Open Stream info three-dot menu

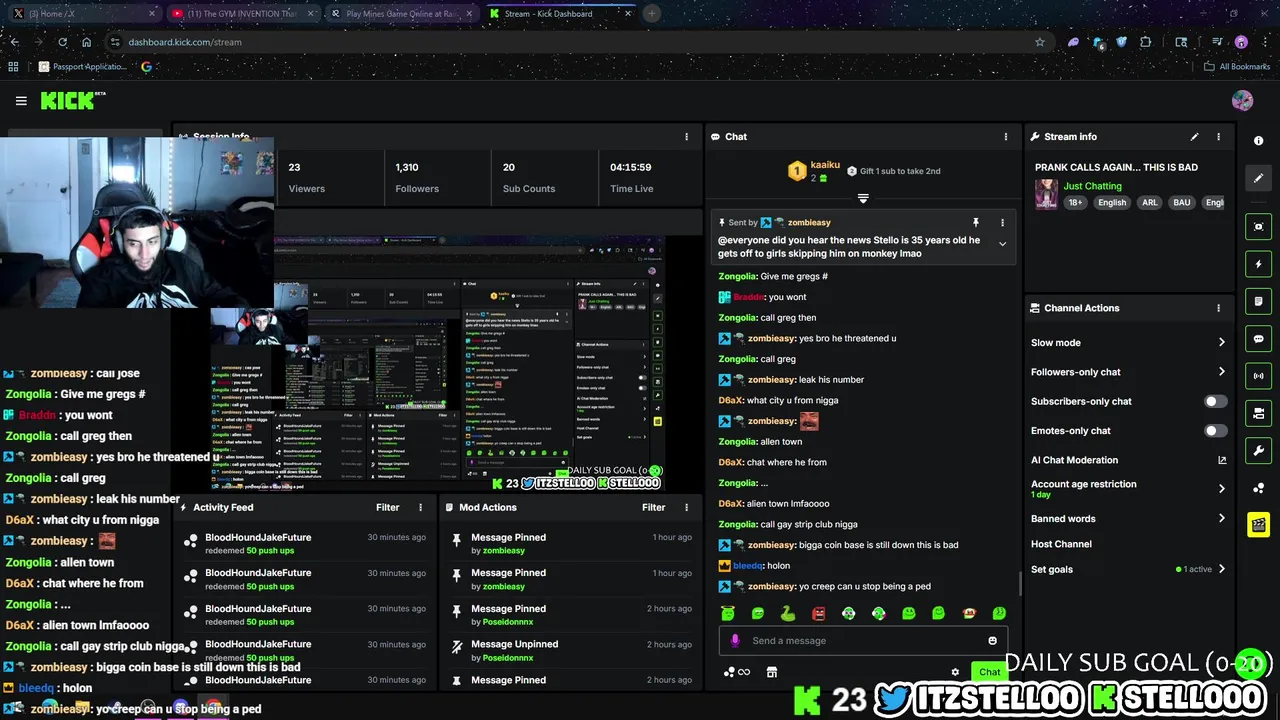(1218, 137)
